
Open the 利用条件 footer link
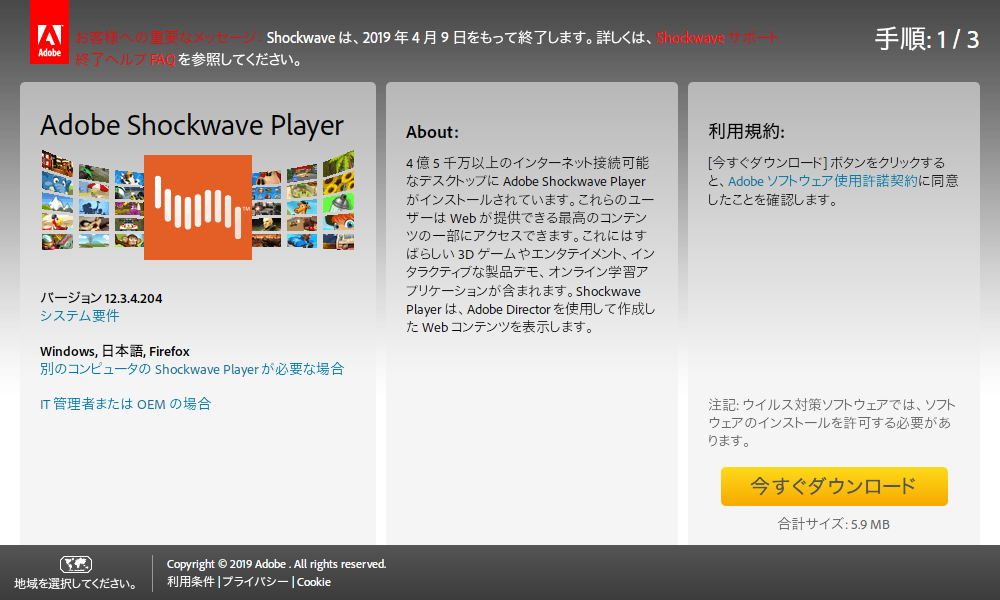(x=191, y=582)
